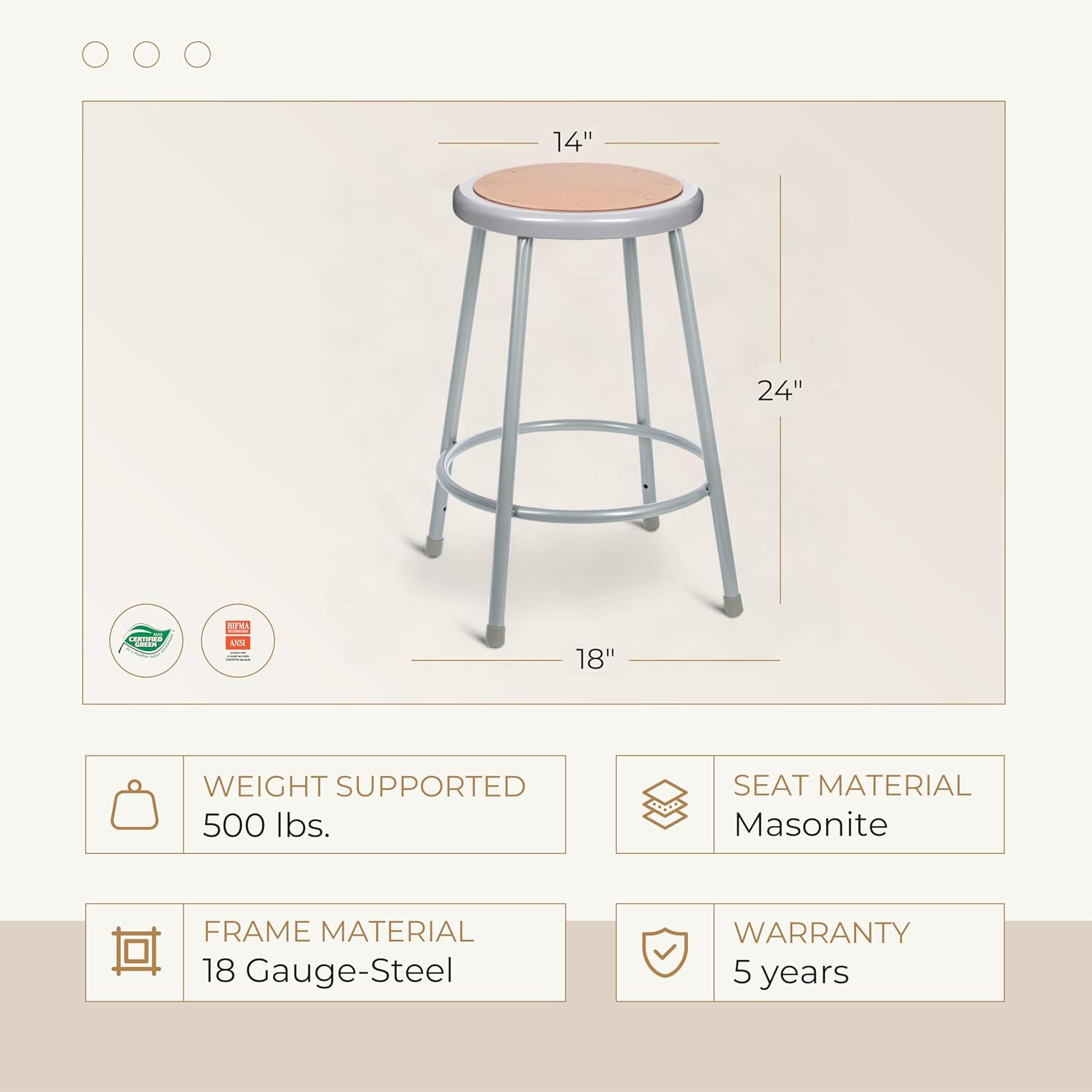
Task: Click the "WARRANTY" heading
Action: point(821,933)
